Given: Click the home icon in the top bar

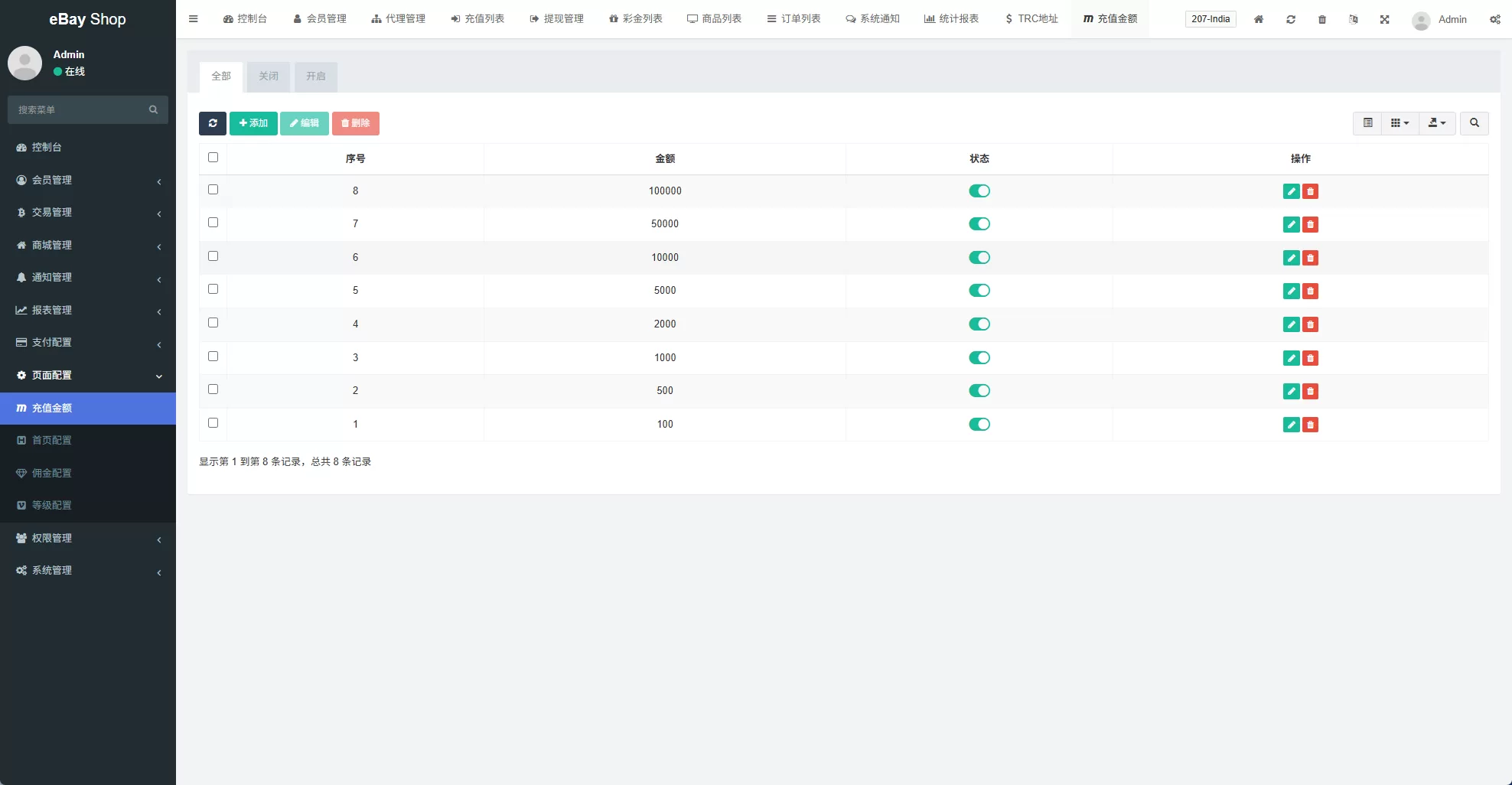Looking at the screenshot, I should (1259, 19).
